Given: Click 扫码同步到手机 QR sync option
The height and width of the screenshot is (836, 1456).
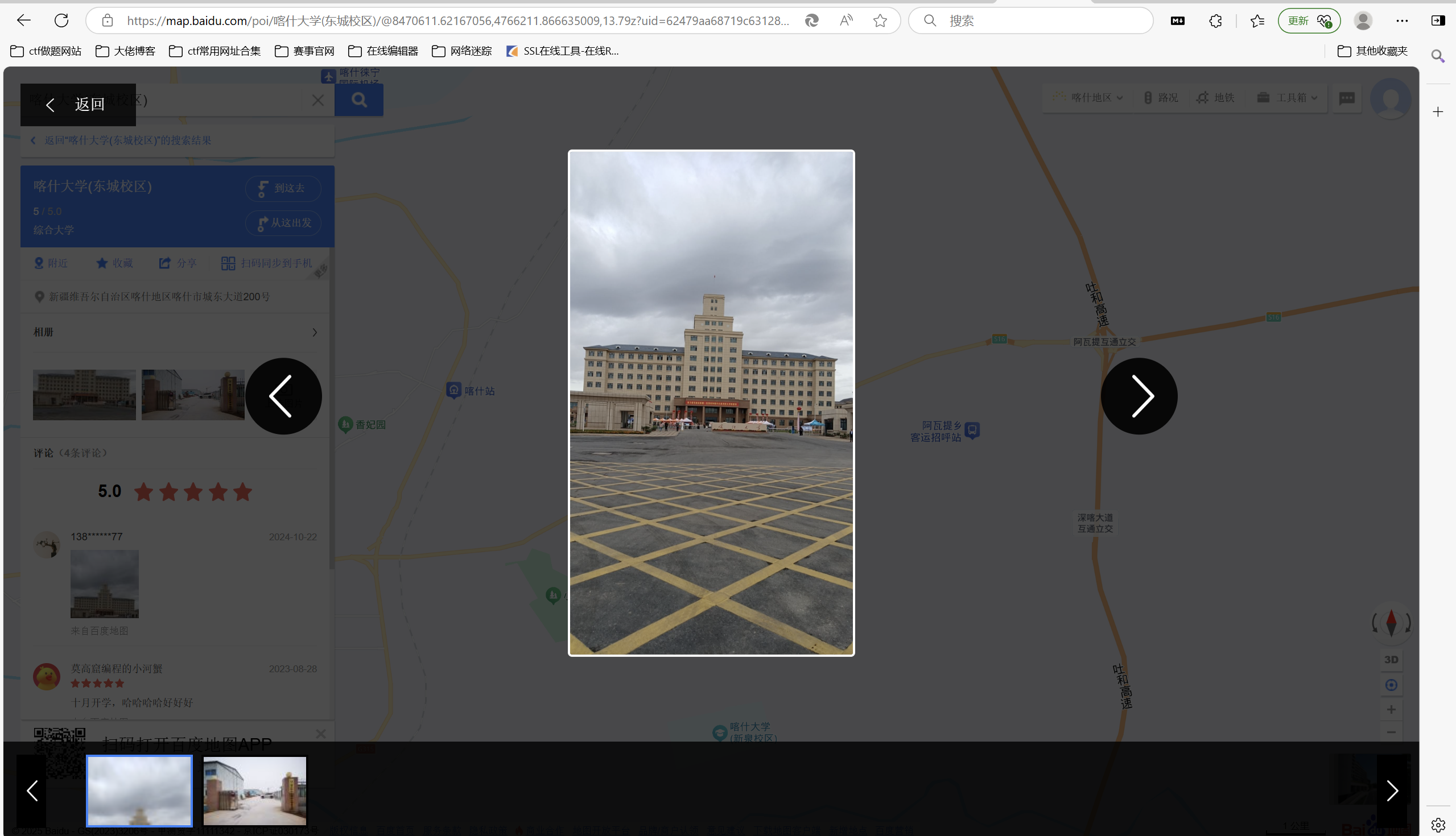Looking at the screenshot, I should 267,263.
